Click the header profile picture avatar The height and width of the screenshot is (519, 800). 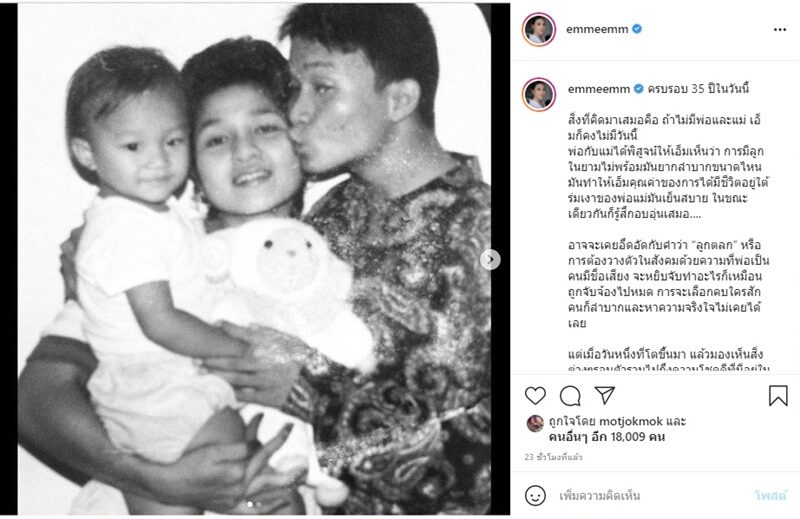tap(539, 29)
